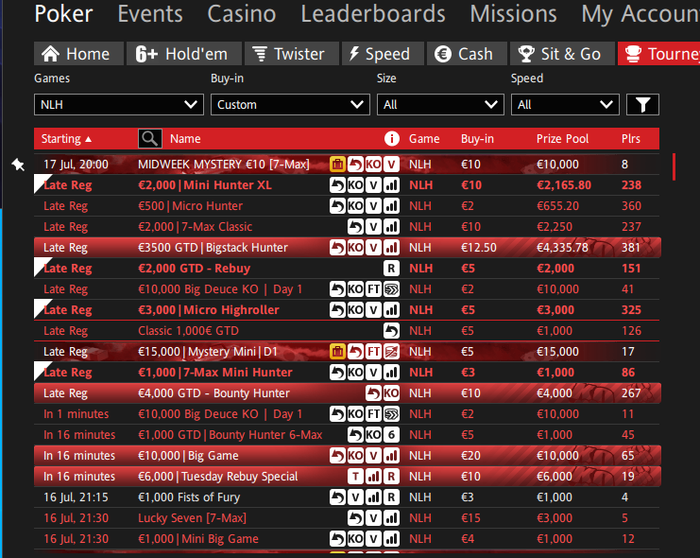
Task: Select the Classic 1,000€ GTD tournament name
Action: point(188,331)
